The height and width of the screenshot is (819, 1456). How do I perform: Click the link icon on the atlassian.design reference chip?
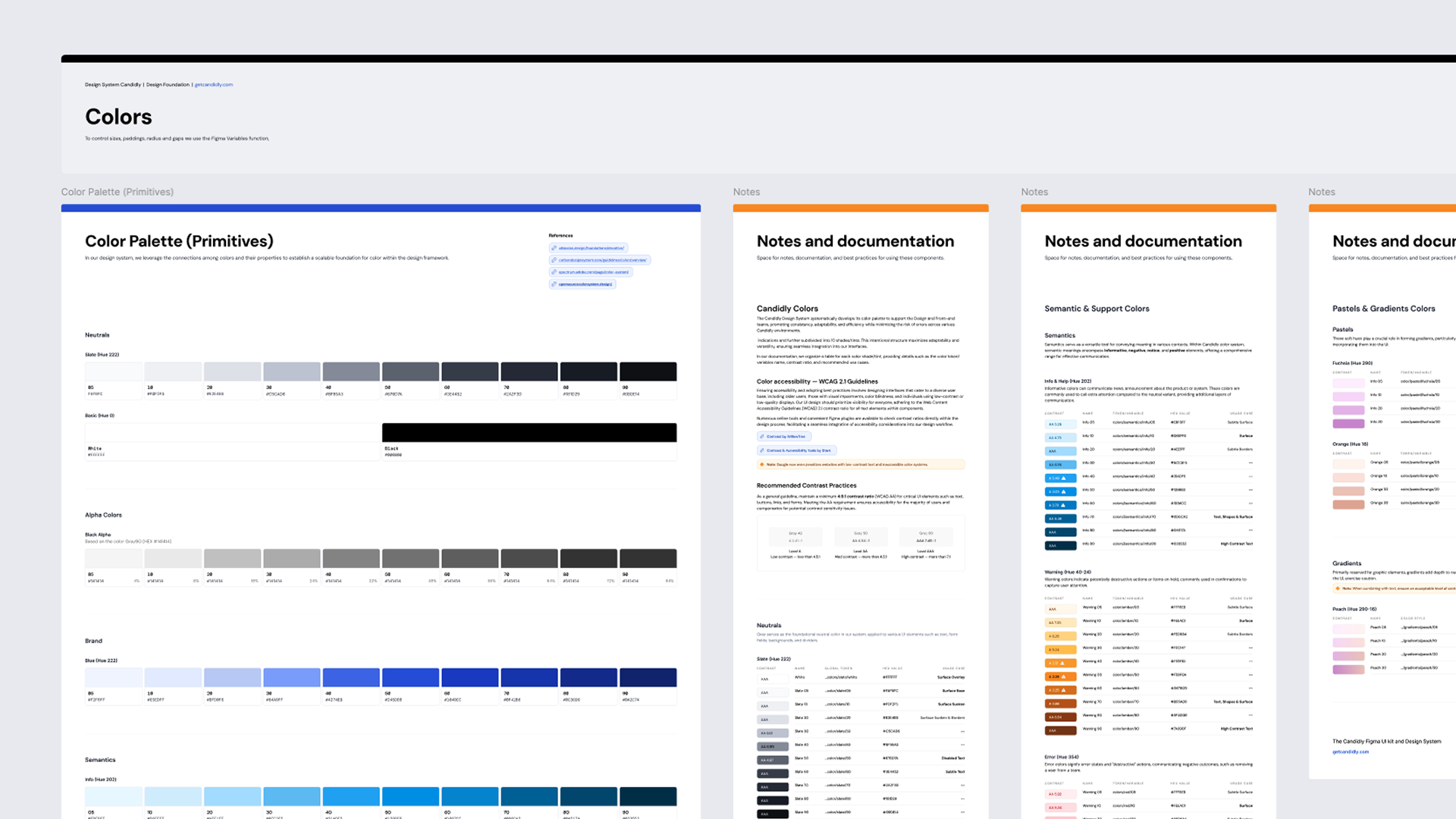554,248
